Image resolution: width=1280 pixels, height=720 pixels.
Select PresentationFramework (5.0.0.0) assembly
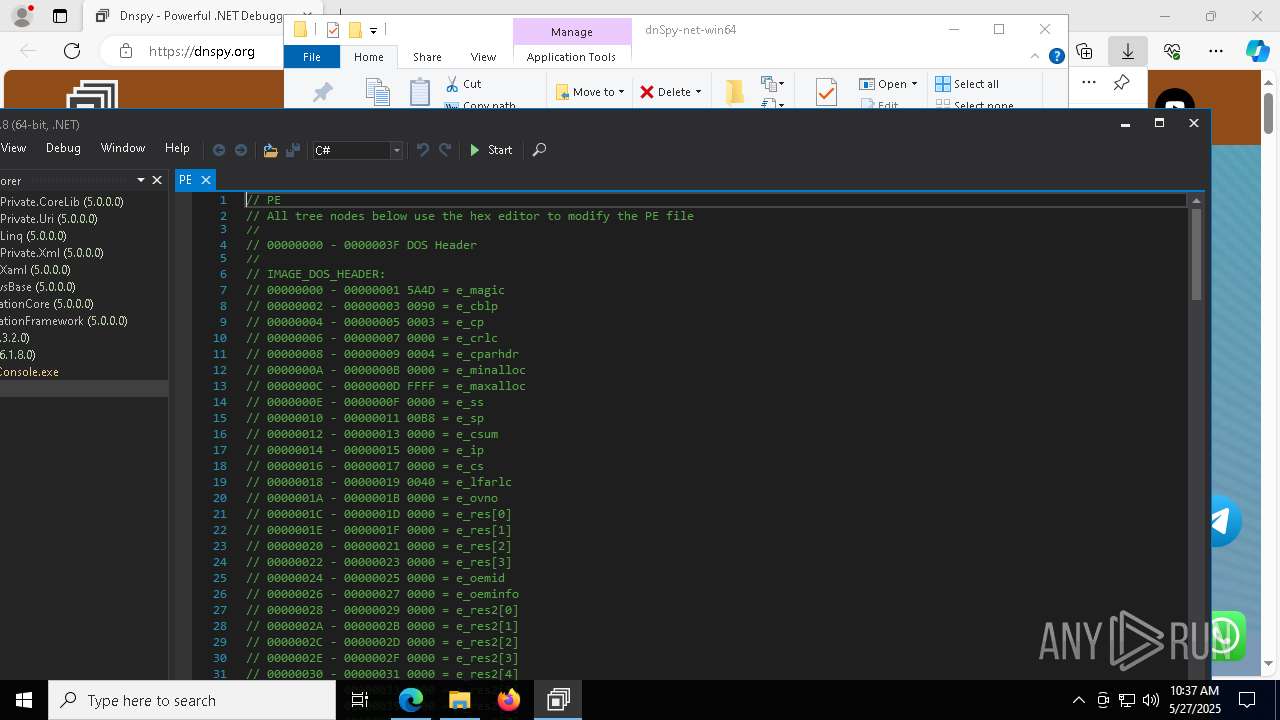click(64, 321)
